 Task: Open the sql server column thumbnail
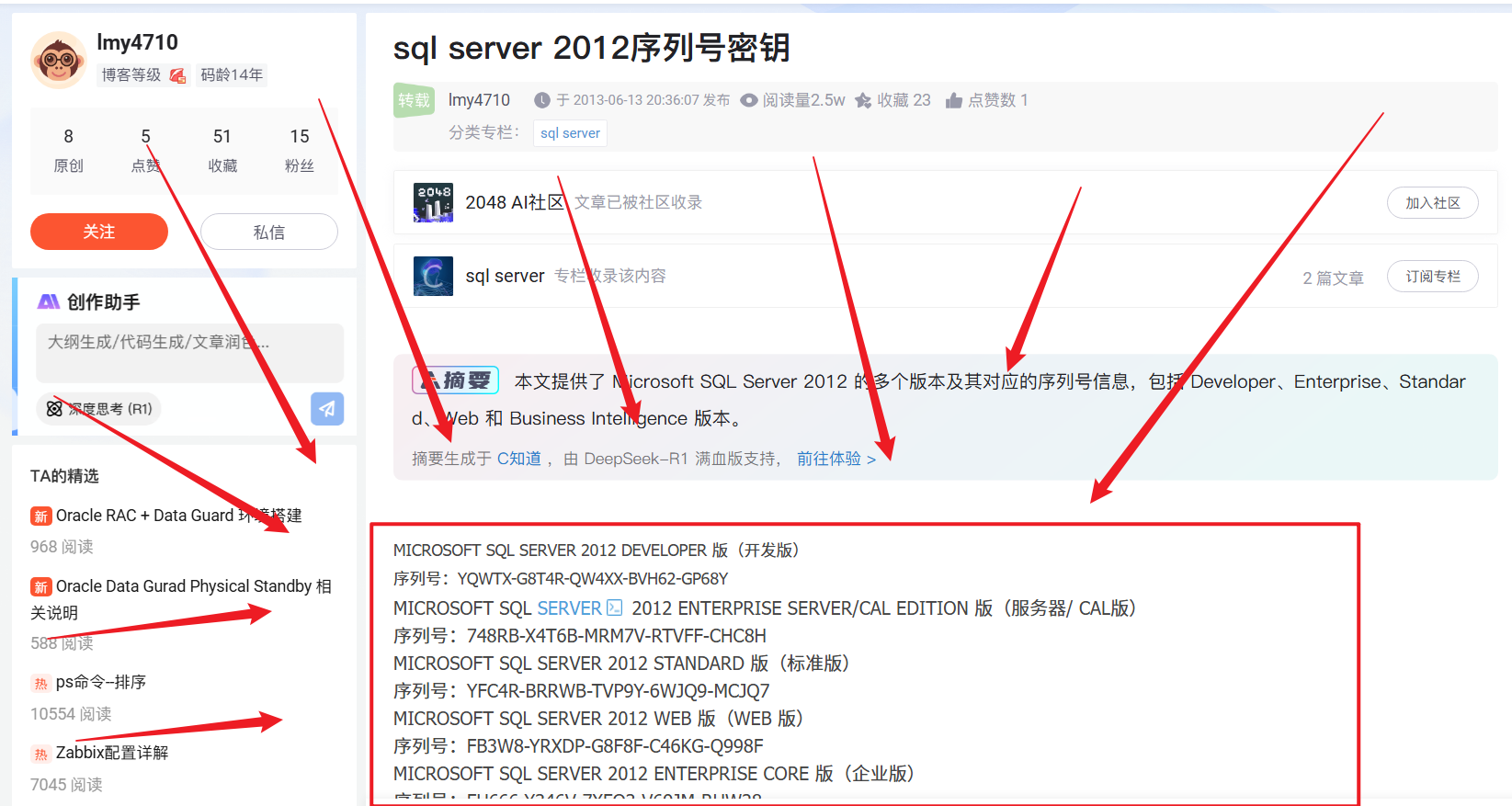433,276
